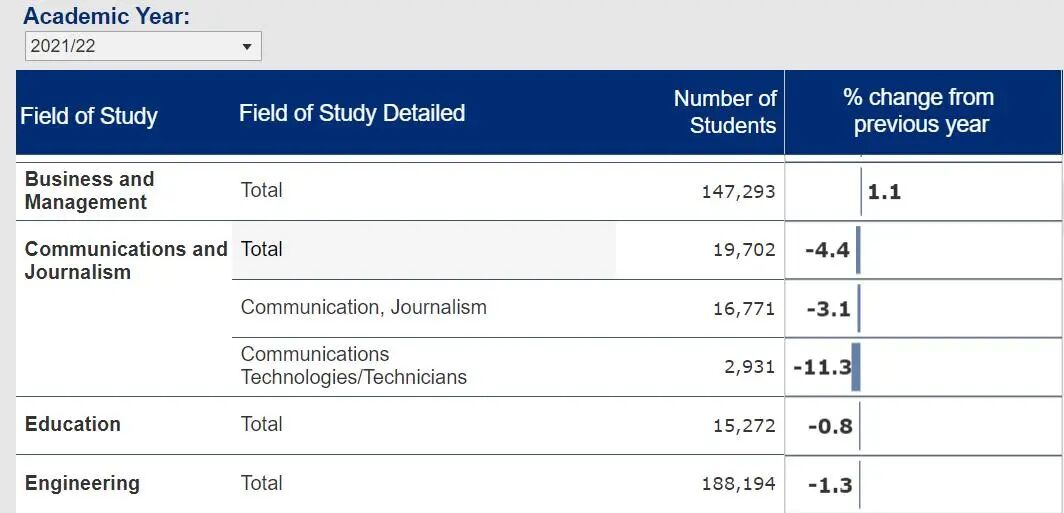
Task: Click the % change from previous year header
Action: [x=920, y=111]
